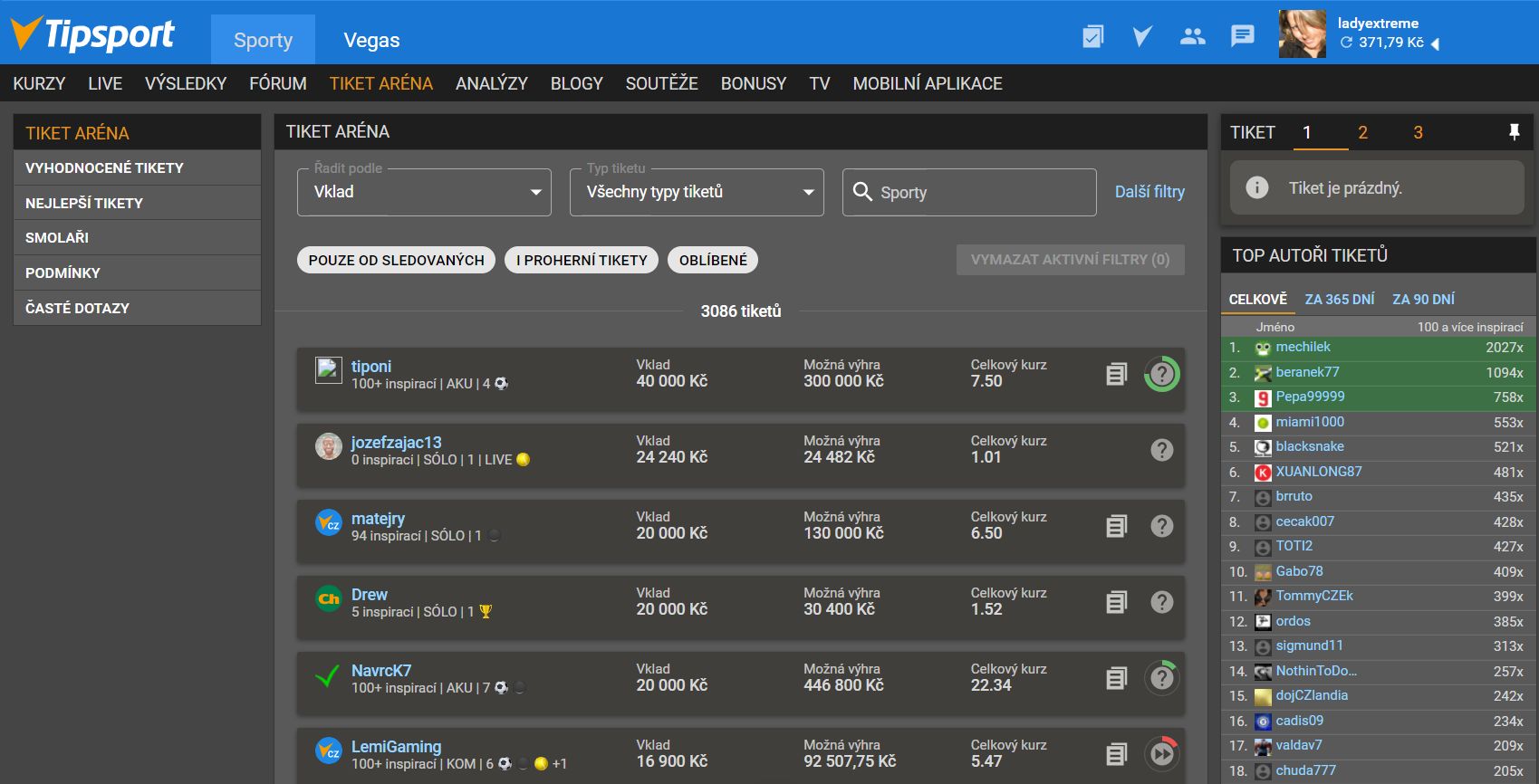Open the Další filtry link

tap(1149, 192)
